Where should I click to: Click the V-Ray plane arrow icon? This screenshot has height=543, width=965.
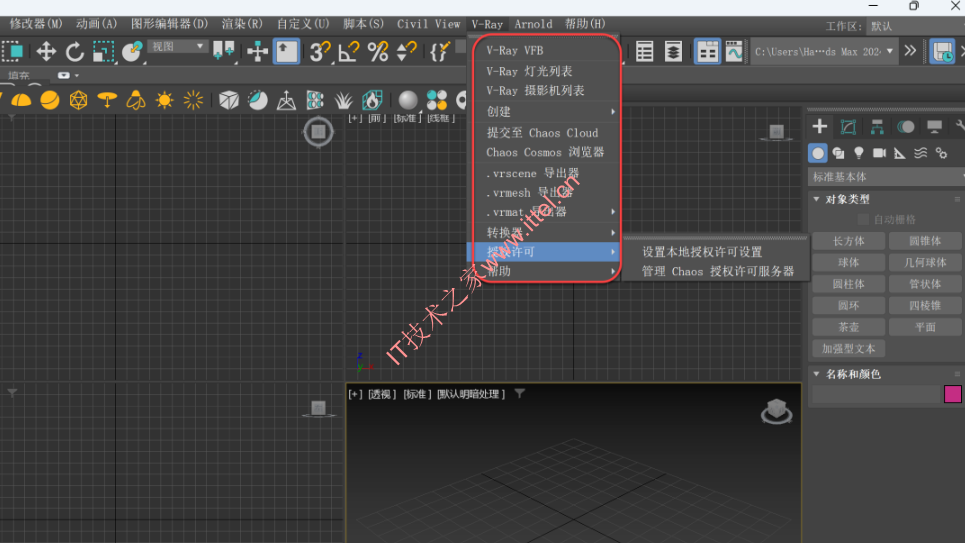(286, 100)
